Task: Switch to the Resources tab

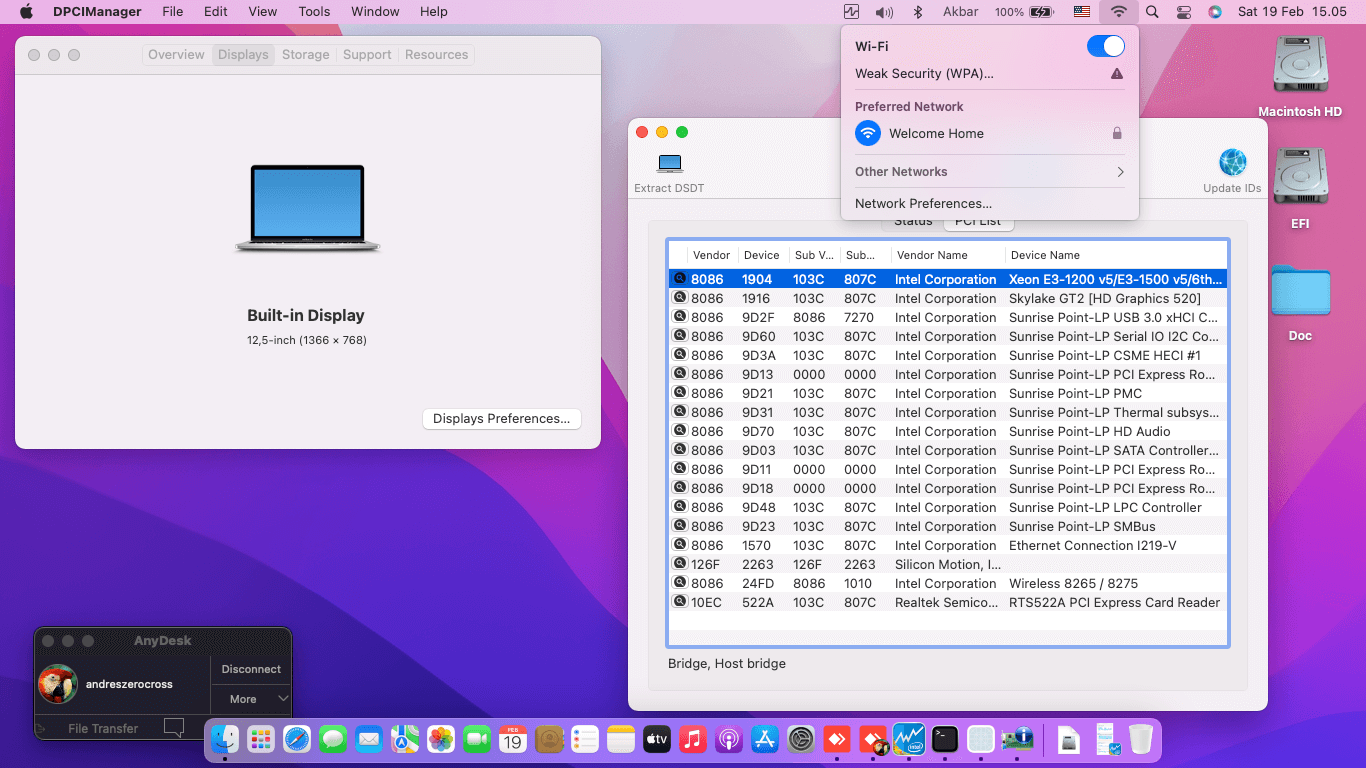Action: (436, 55)
